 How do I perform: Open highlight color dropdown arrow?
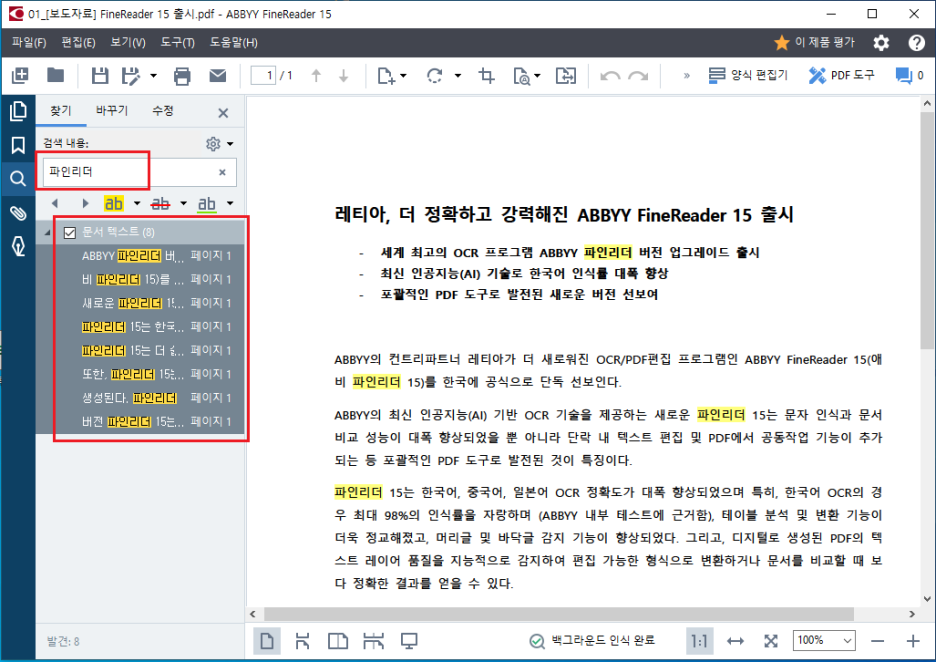pyautogui.click(x=137, y=204)
